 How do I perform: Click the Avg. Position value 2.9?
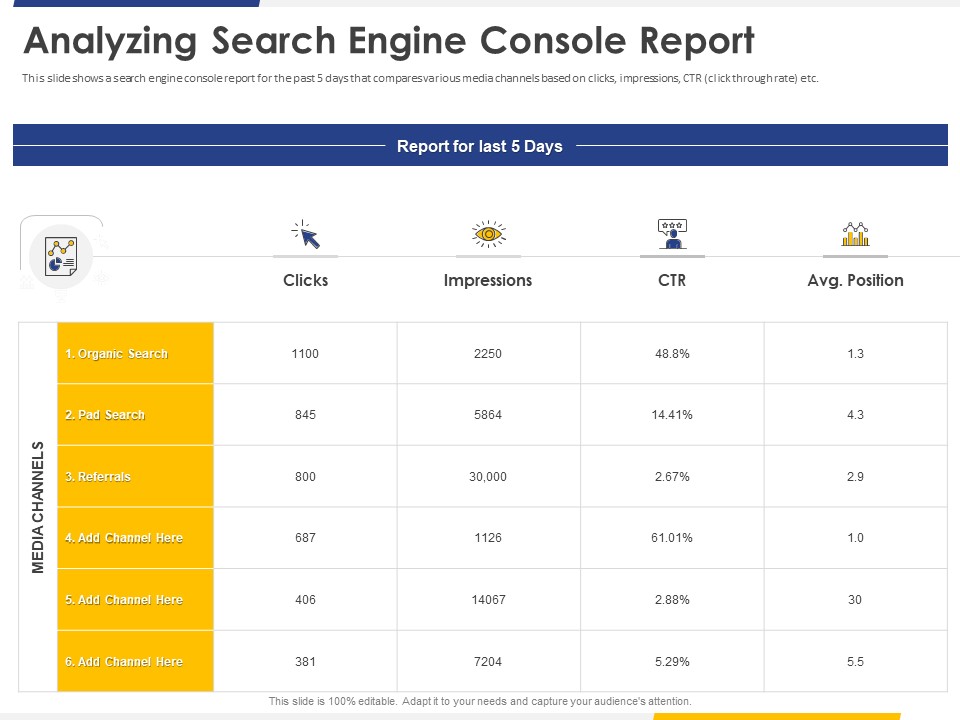(x=855, y=477)
